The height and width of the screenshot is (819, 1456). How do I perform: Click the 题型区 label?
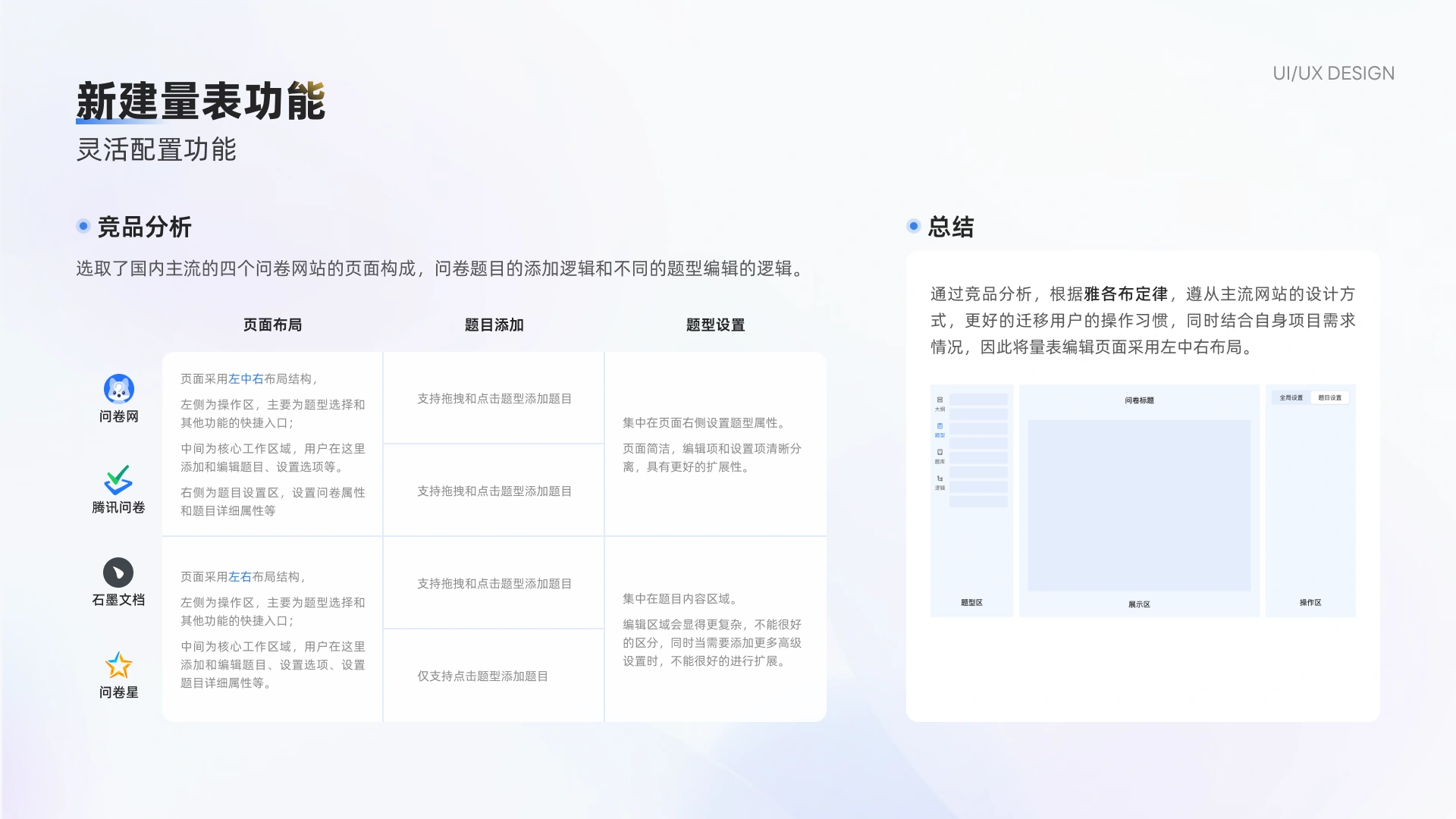(x=971, y=603)
